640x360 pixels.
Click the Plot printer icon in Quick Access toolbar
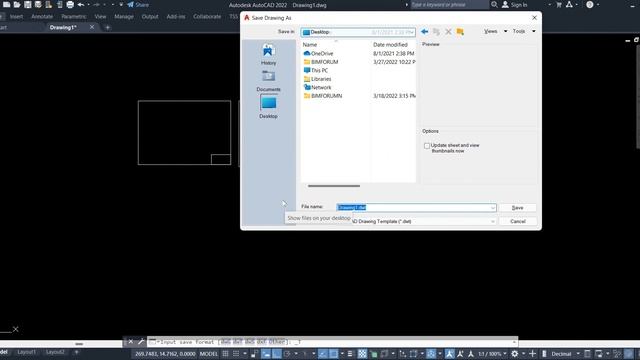[70, 4]
